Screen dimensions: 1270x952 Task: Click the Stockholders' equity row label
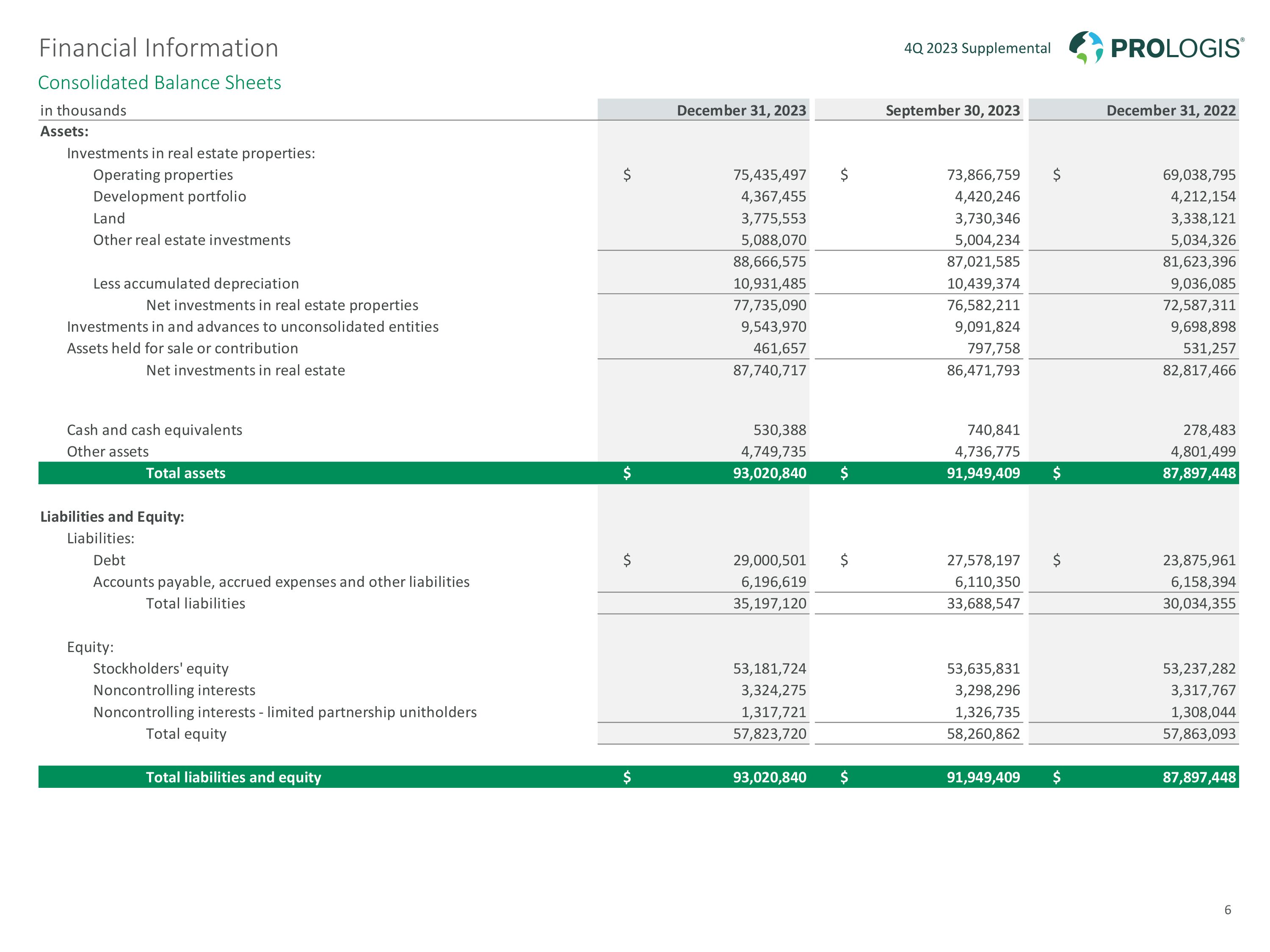[x=161, y=669]
